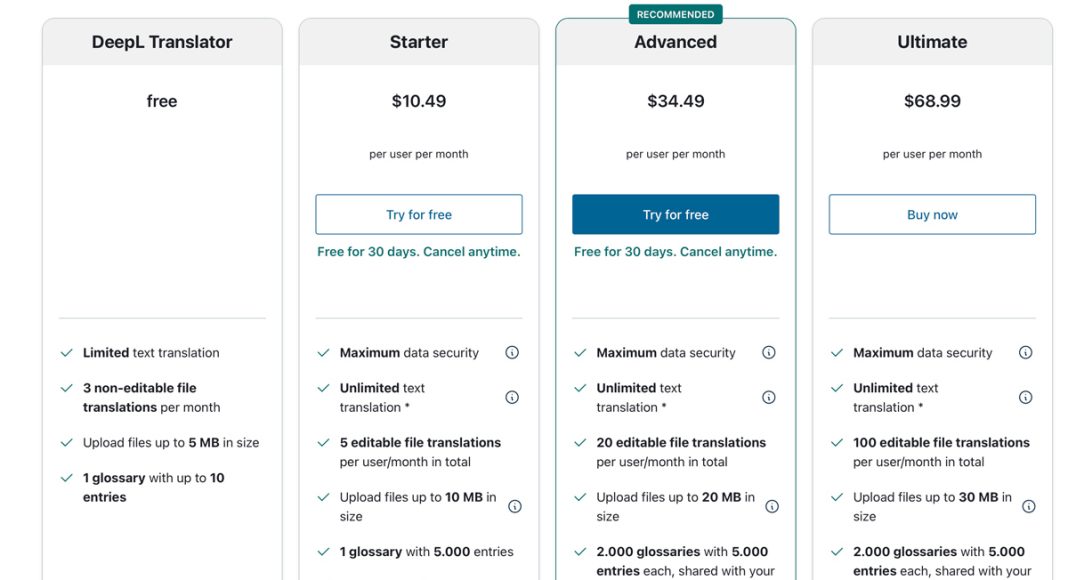Select the Ultimate plan header
The height and width of the screenshot is (580, 1068).
click(932, 42)
